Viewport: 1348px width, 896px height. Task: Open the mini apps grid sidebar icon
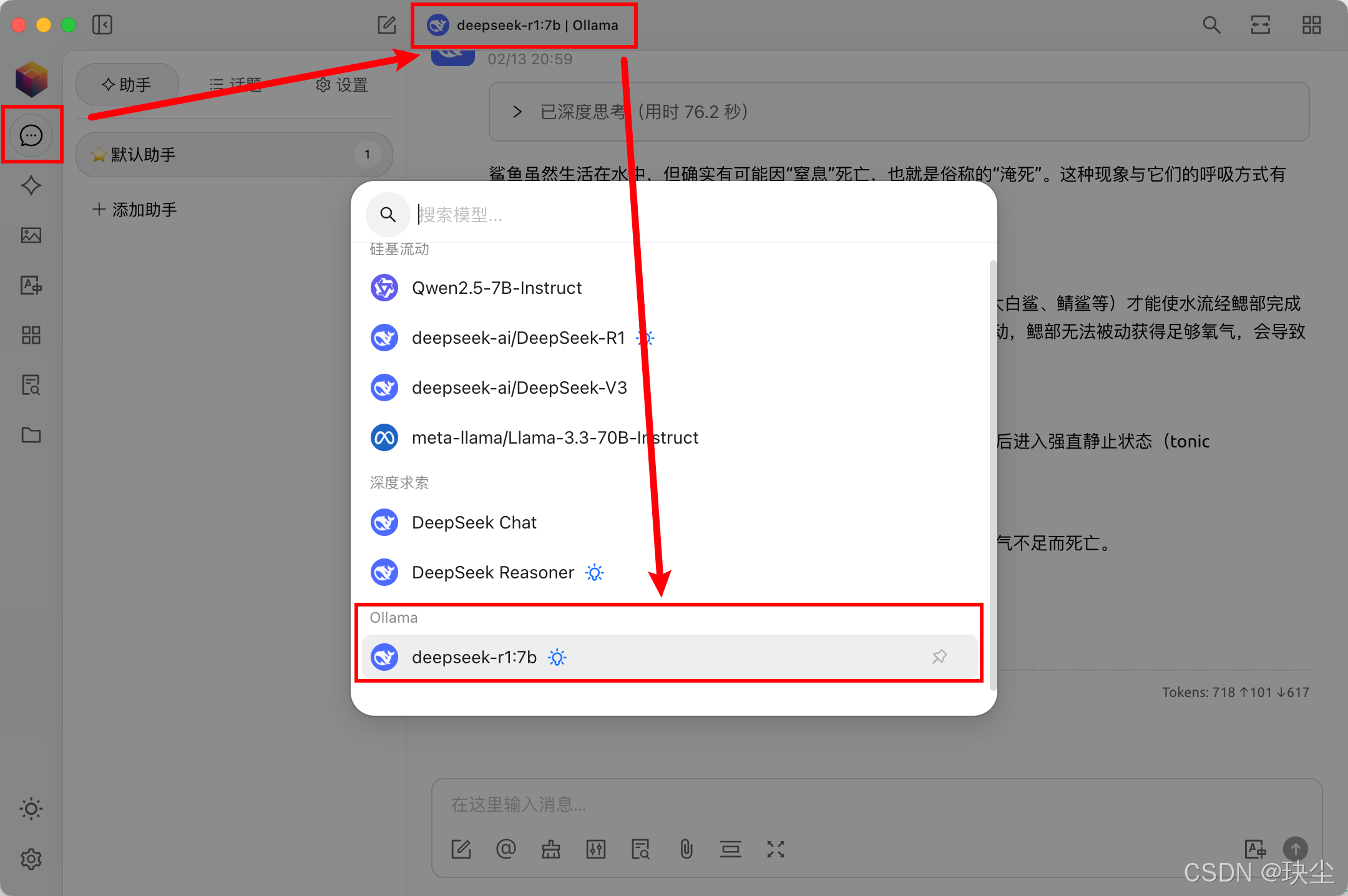(x=31, y=335)
